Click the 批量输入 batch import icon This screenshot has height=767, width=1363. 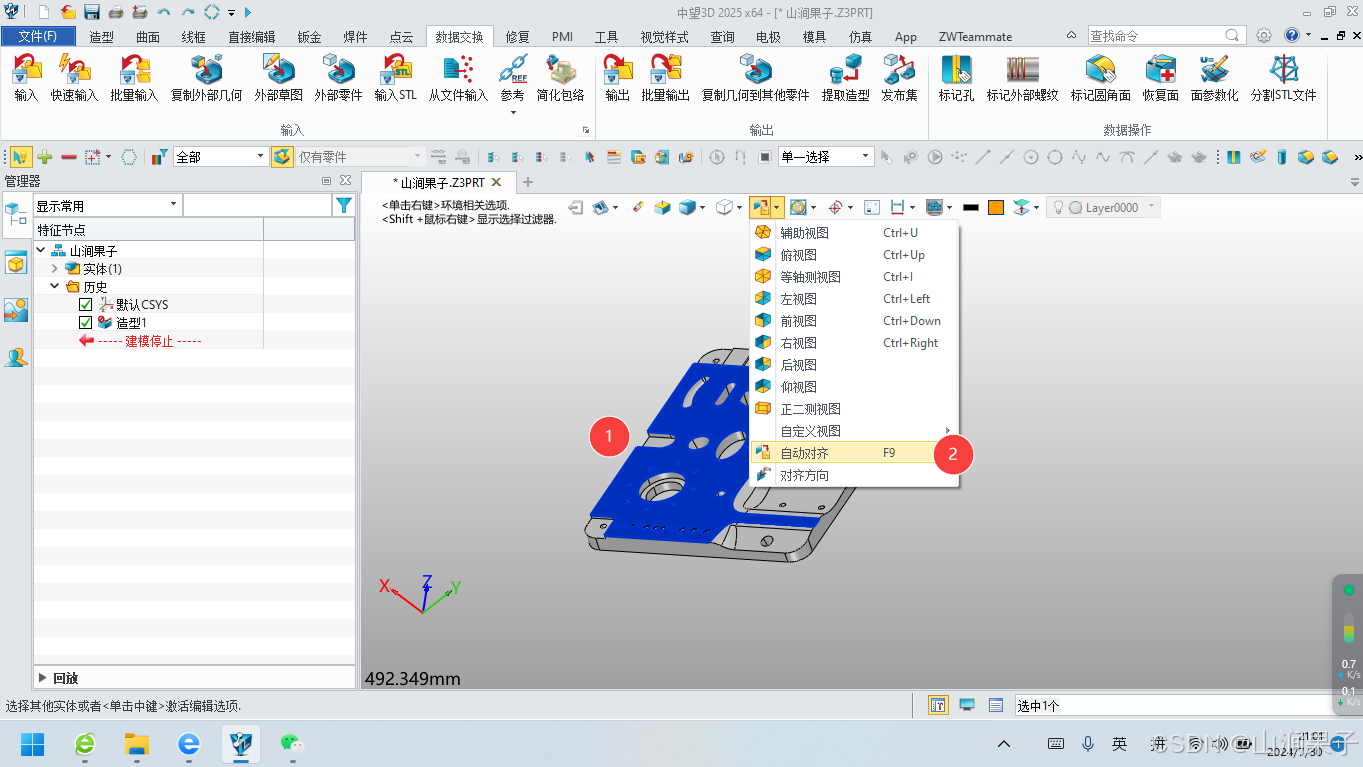pyautogui.click(x=134, y=70)
